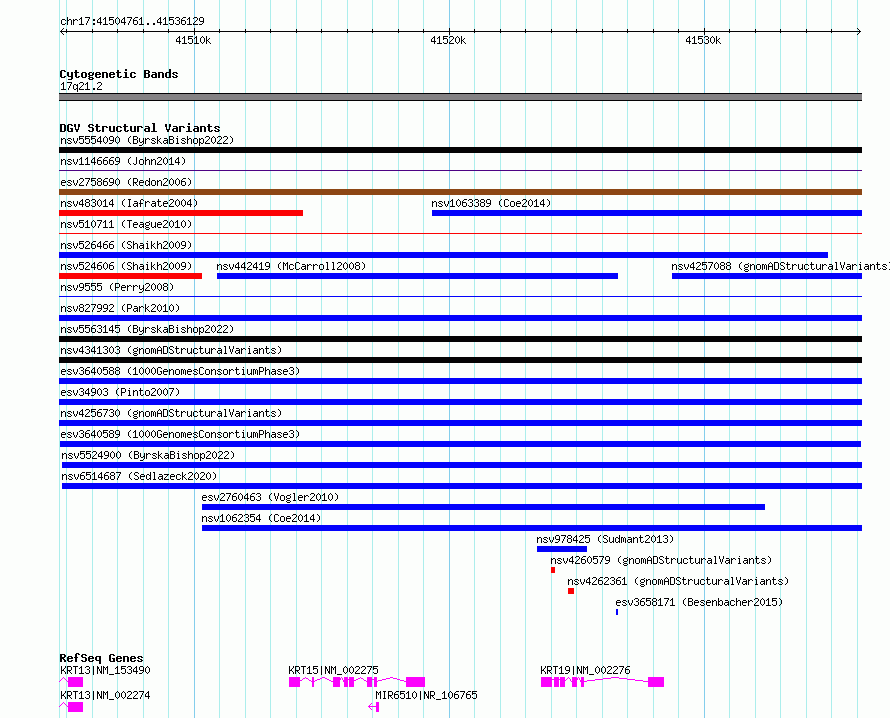Click the nsv510711 (Teague2010) label
Viewport: 890px width, 718px height.
tap(126, 224)
